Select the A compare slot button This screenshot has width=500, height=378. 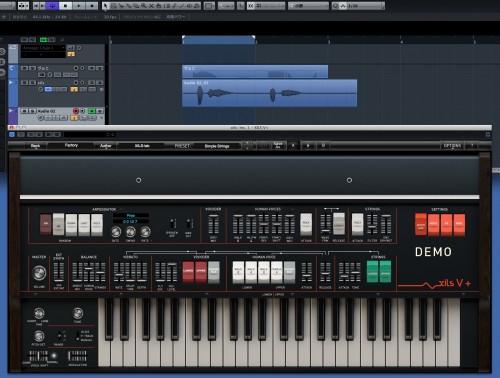tap(293, 145)
